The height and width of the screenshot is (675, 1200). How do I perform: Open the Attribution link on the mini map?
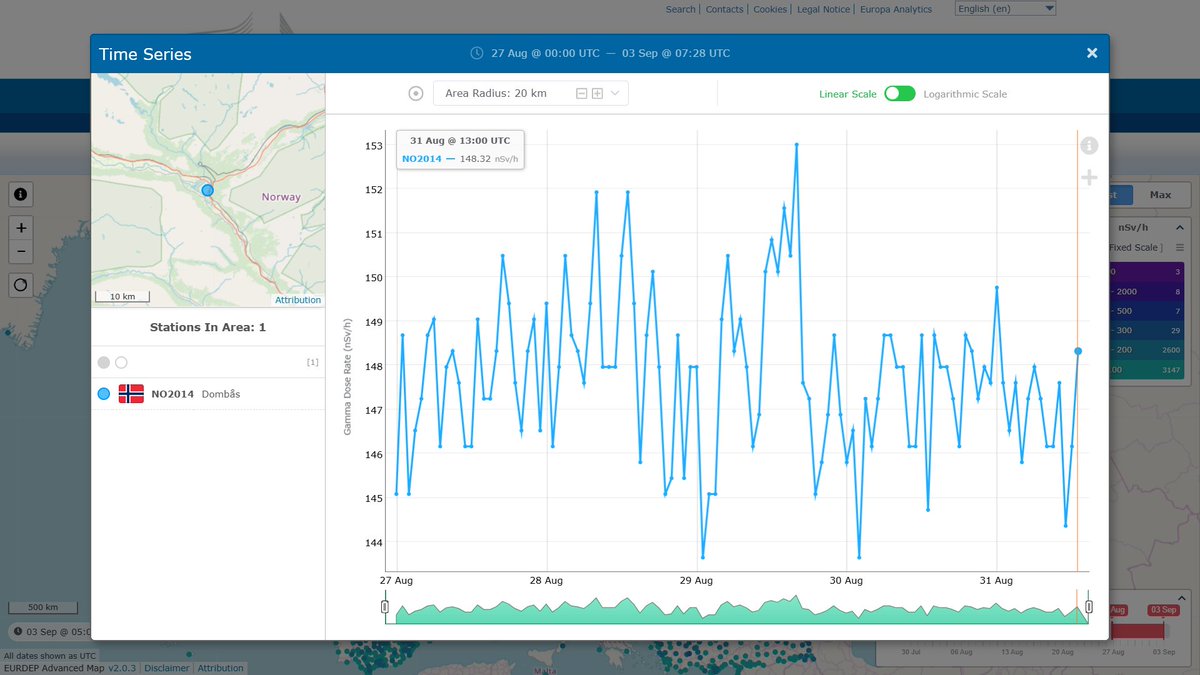(x=297, y=299)
